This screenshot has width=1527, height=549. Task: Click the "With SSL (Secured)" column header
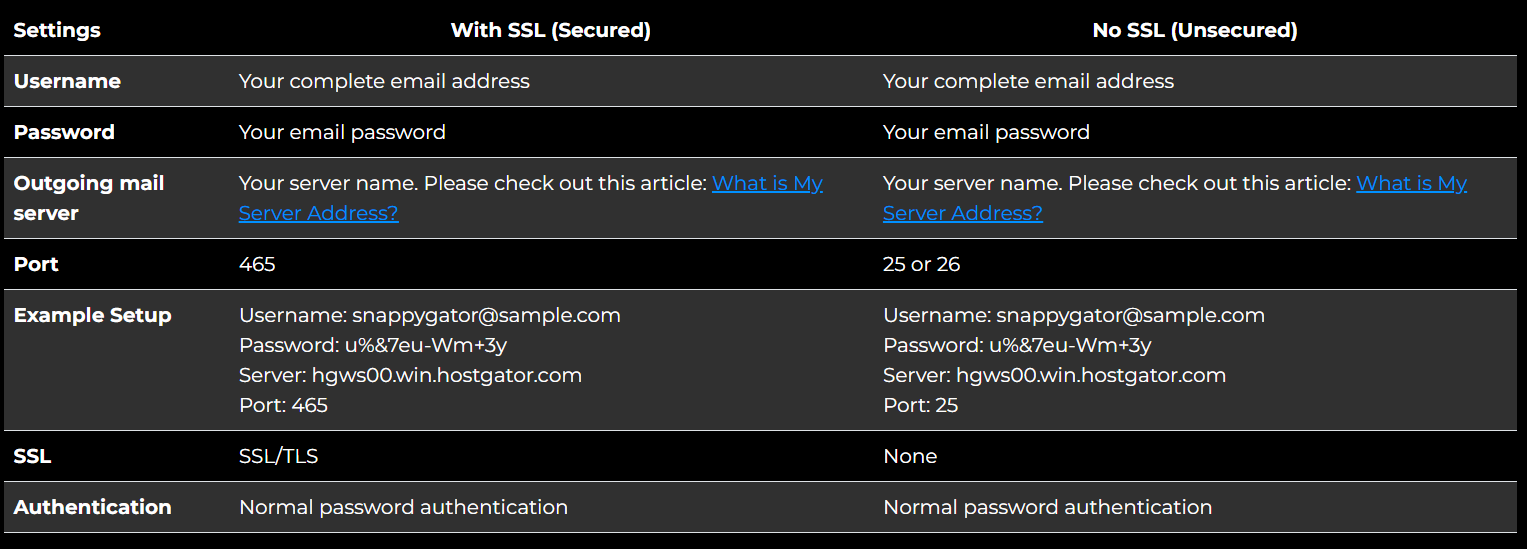pos(551,30)
